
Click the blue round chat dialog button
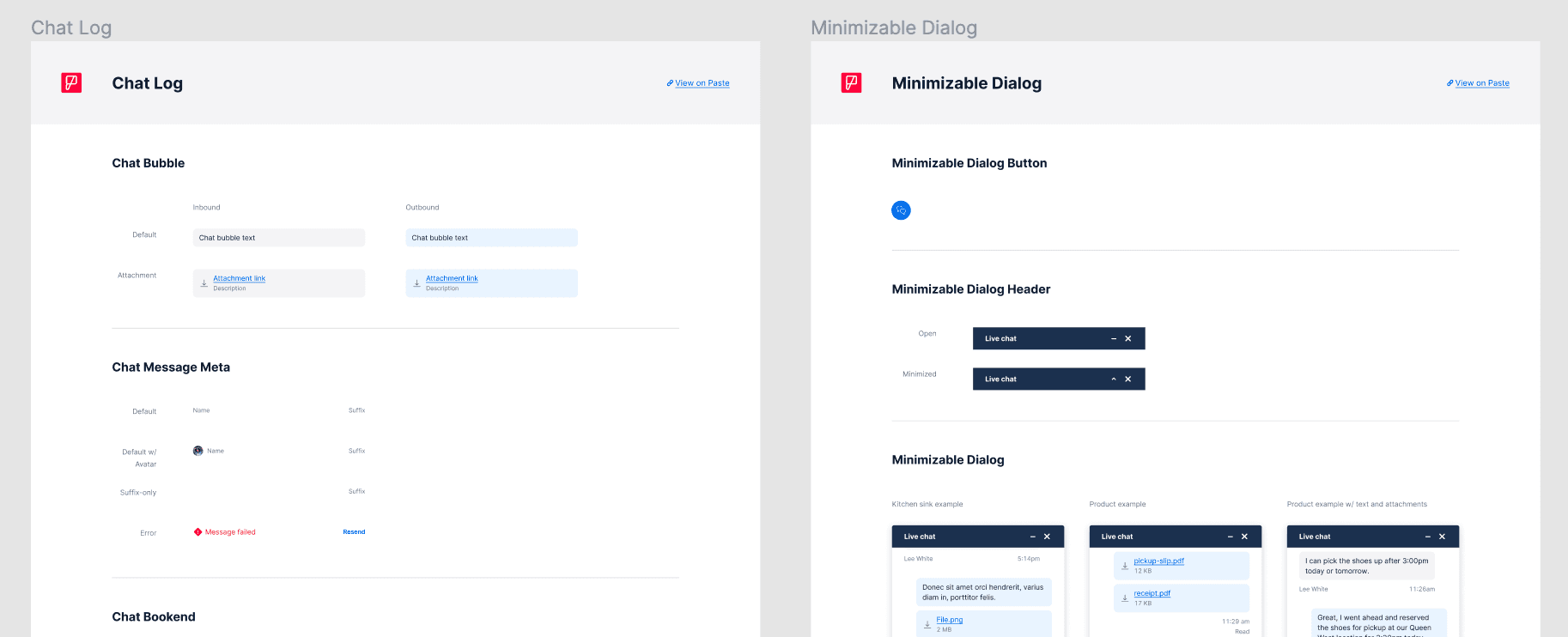pos(901,210)
